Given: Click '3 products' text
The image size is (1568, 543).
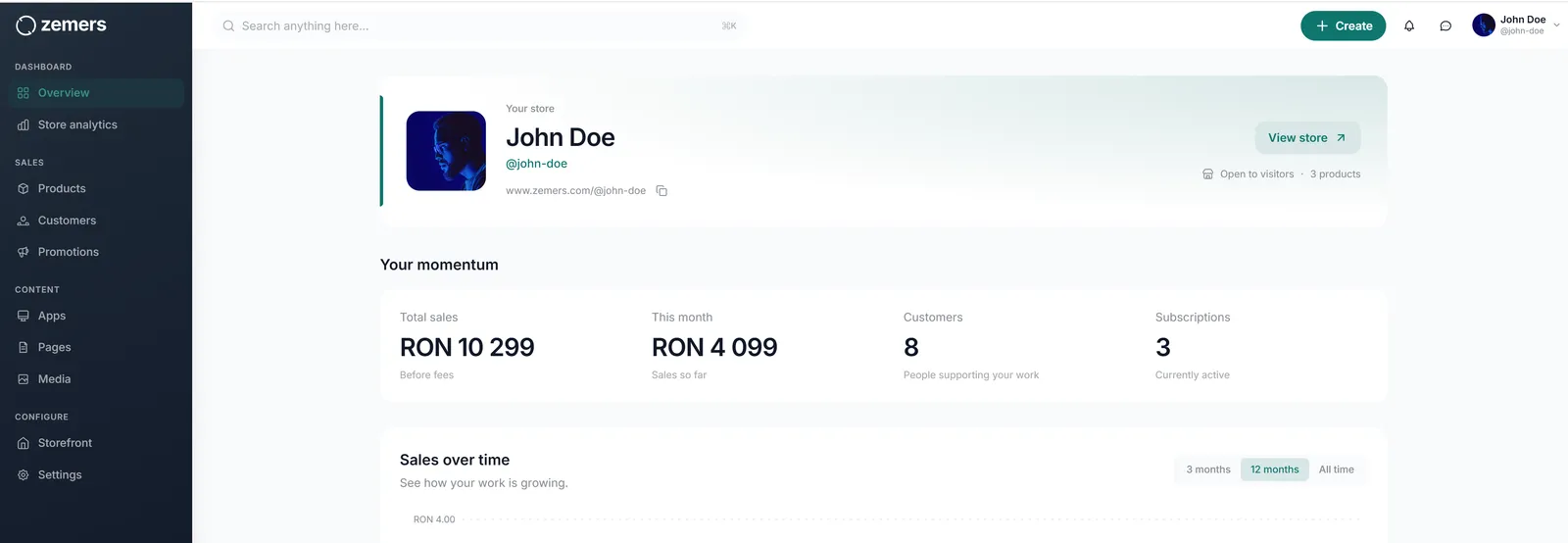Looking at the screenshot, I should (x=1335, y=174).
